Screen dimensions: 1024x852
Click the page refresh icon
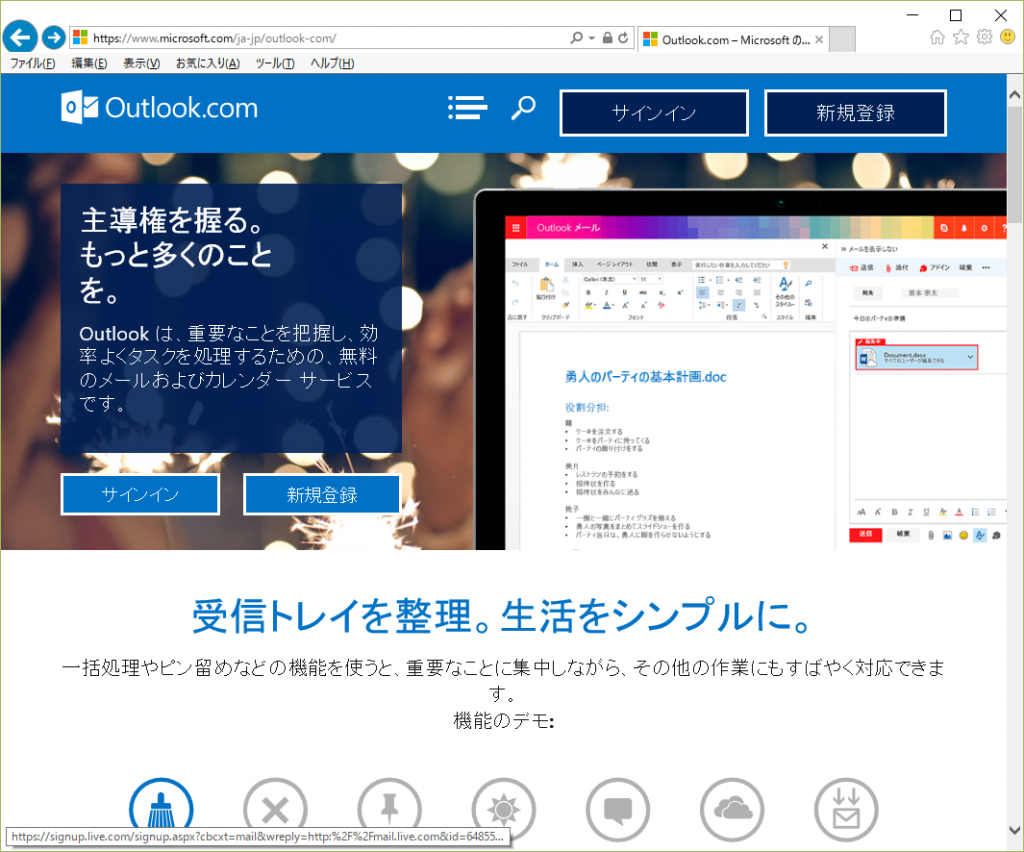[x=623, y=38]
